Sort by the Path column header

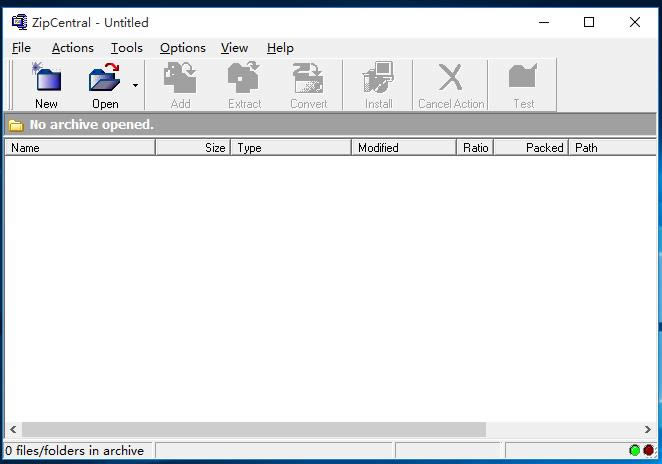[613, 148]
